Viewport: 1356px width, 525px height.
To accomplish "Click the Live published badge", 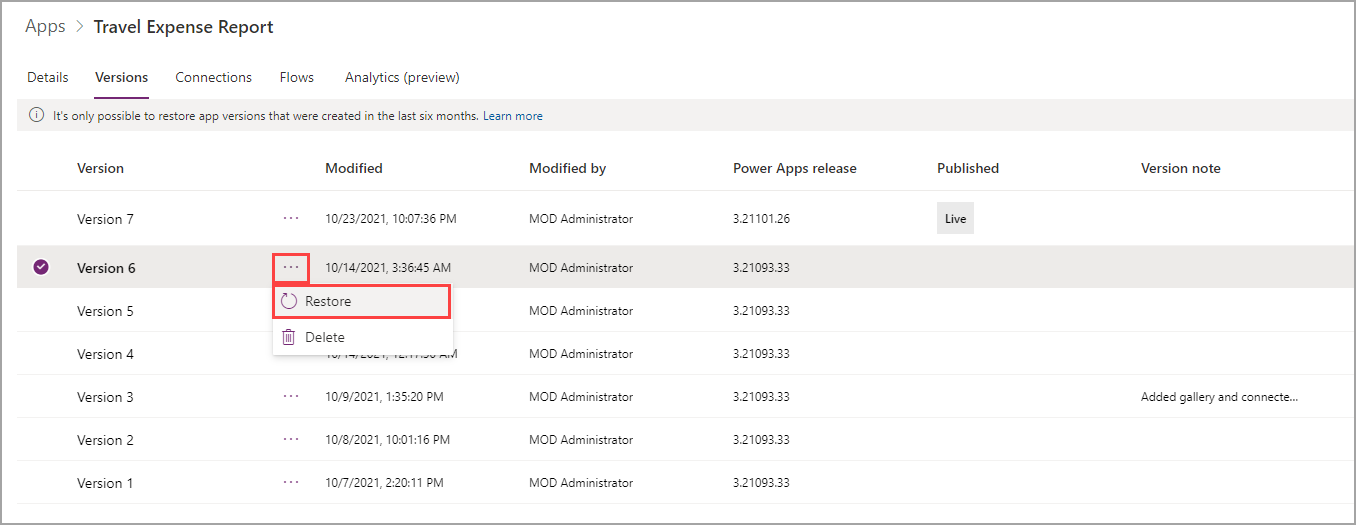I will coord(955,218).
